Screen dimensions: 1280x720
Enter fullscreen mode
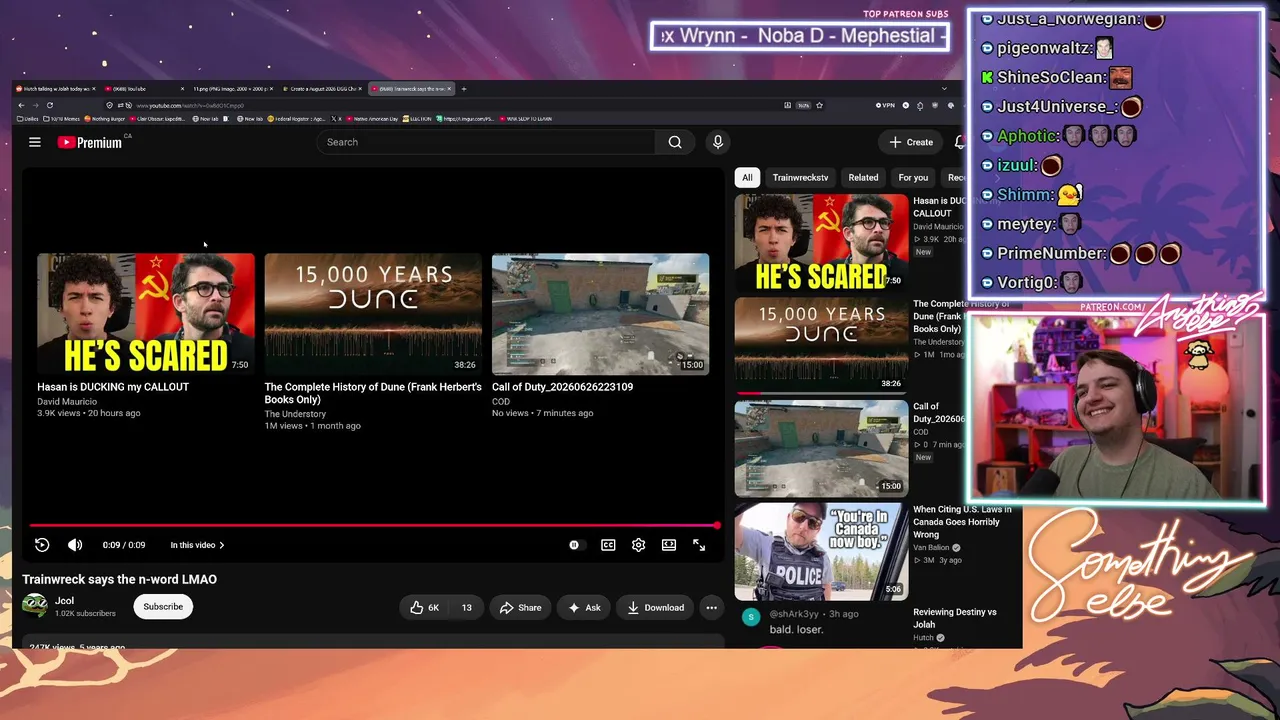(x=699, y=545)
